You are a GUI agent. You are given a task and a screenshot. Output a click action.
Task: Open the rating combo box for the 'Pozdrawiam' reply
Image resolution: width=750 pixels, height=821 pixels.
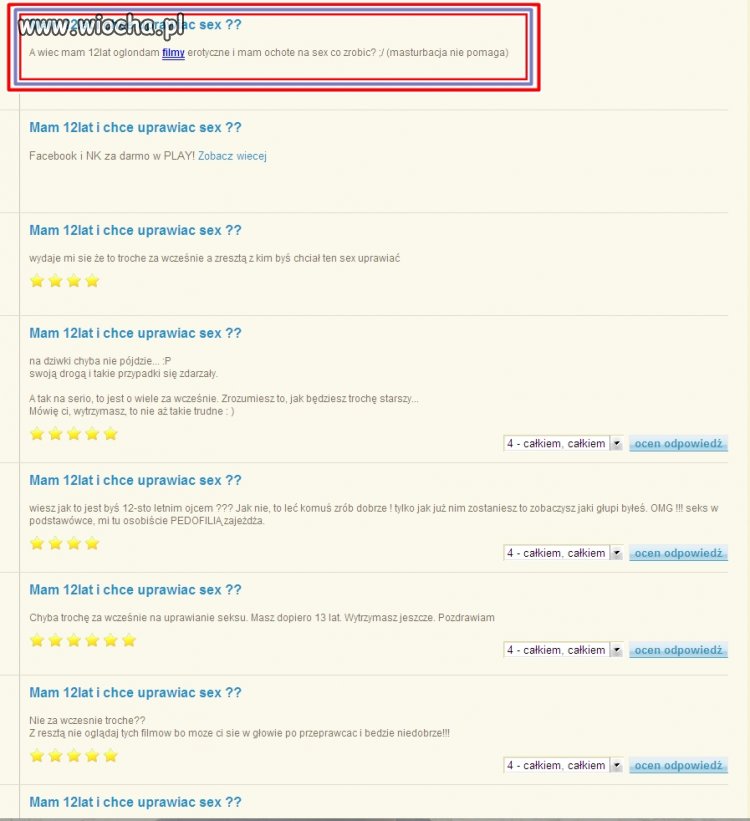563,650
